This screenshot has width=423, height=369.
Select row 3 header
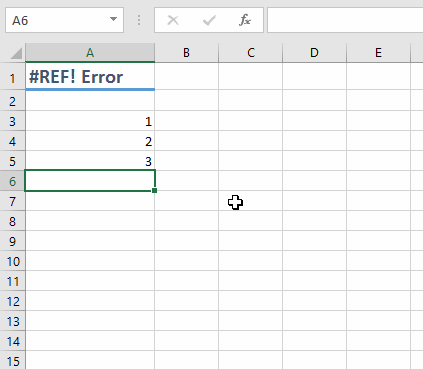tap(13, 121)
